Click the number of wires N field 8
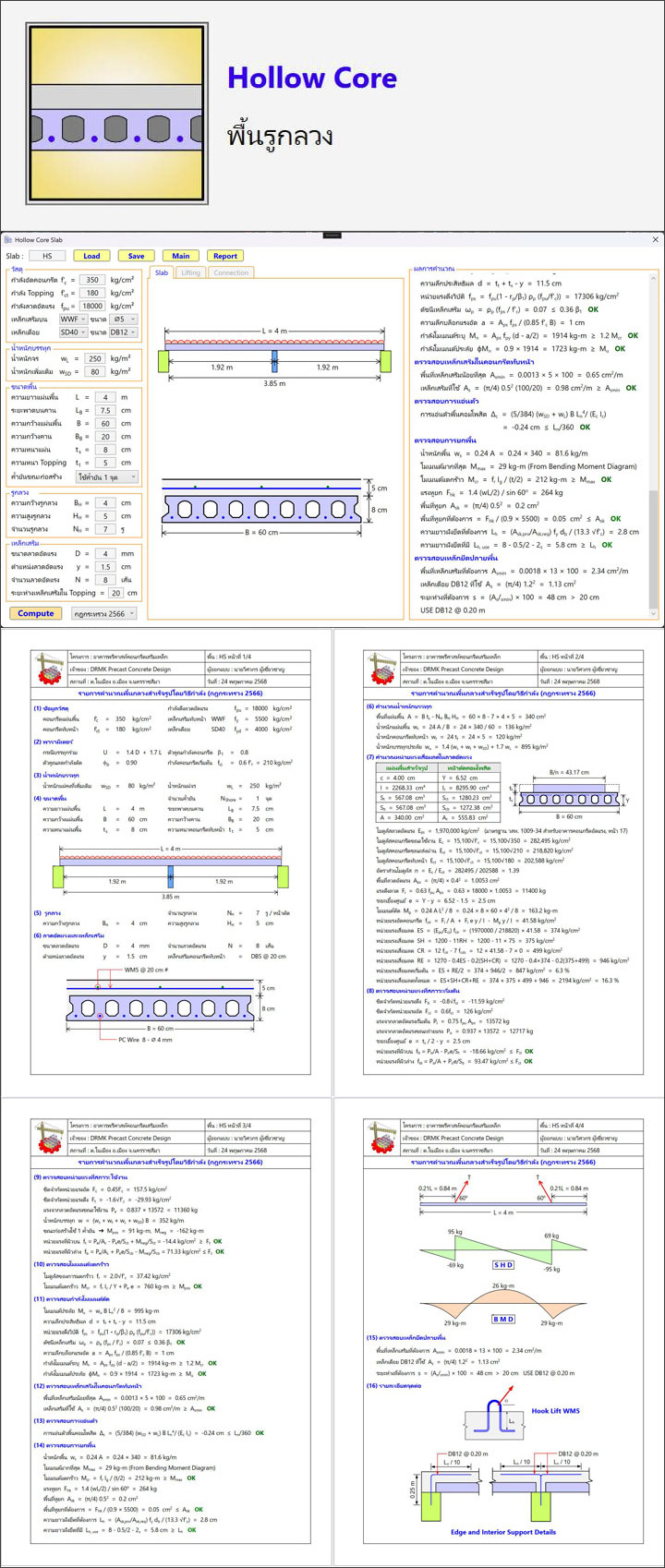665x1568 pixels. (x=106, y=580)
